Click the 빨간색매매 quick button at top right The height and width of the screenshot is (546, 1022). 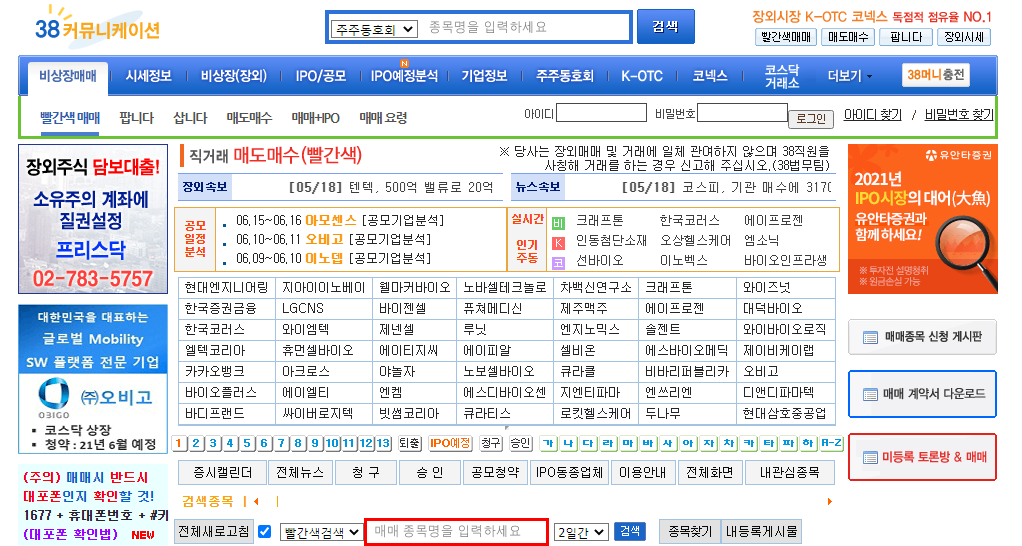click(x=785, y=37)
